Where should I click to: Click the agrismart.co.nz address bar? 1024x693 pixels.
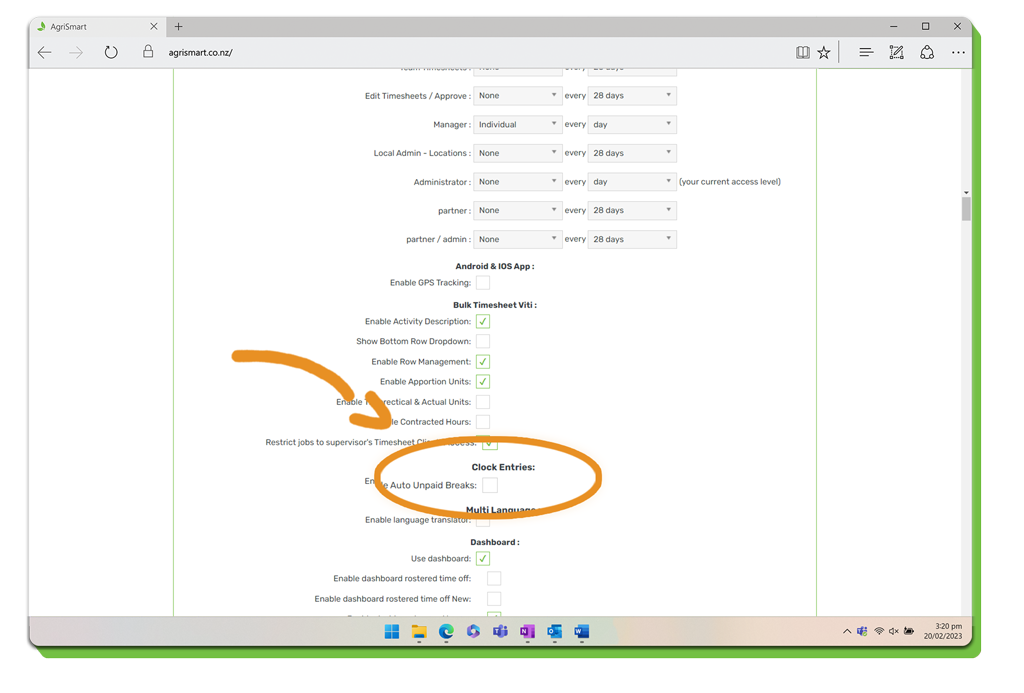(400, 53)
